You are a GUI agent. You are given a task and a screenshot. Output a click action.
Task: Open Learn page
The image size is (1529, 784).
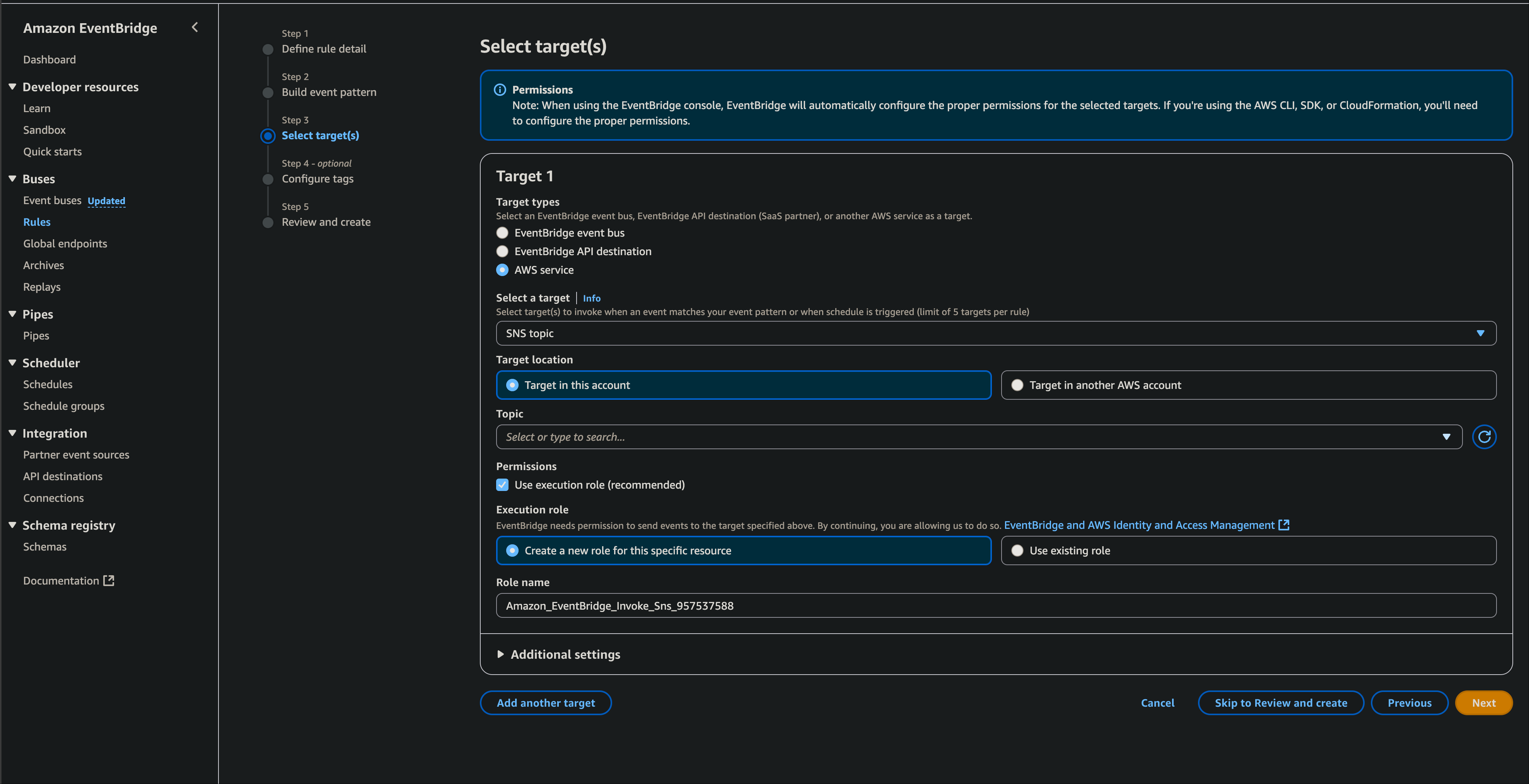37,108
